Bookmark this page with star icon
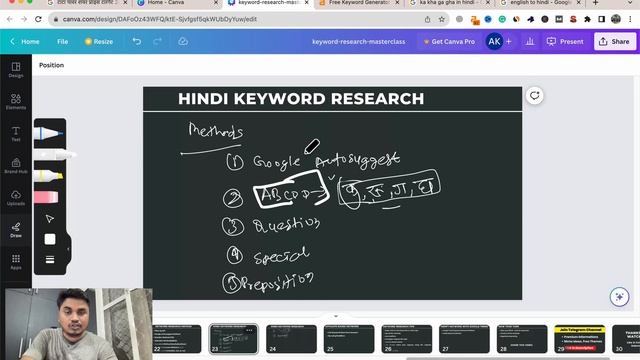640x360 pixels. [441, 19]
